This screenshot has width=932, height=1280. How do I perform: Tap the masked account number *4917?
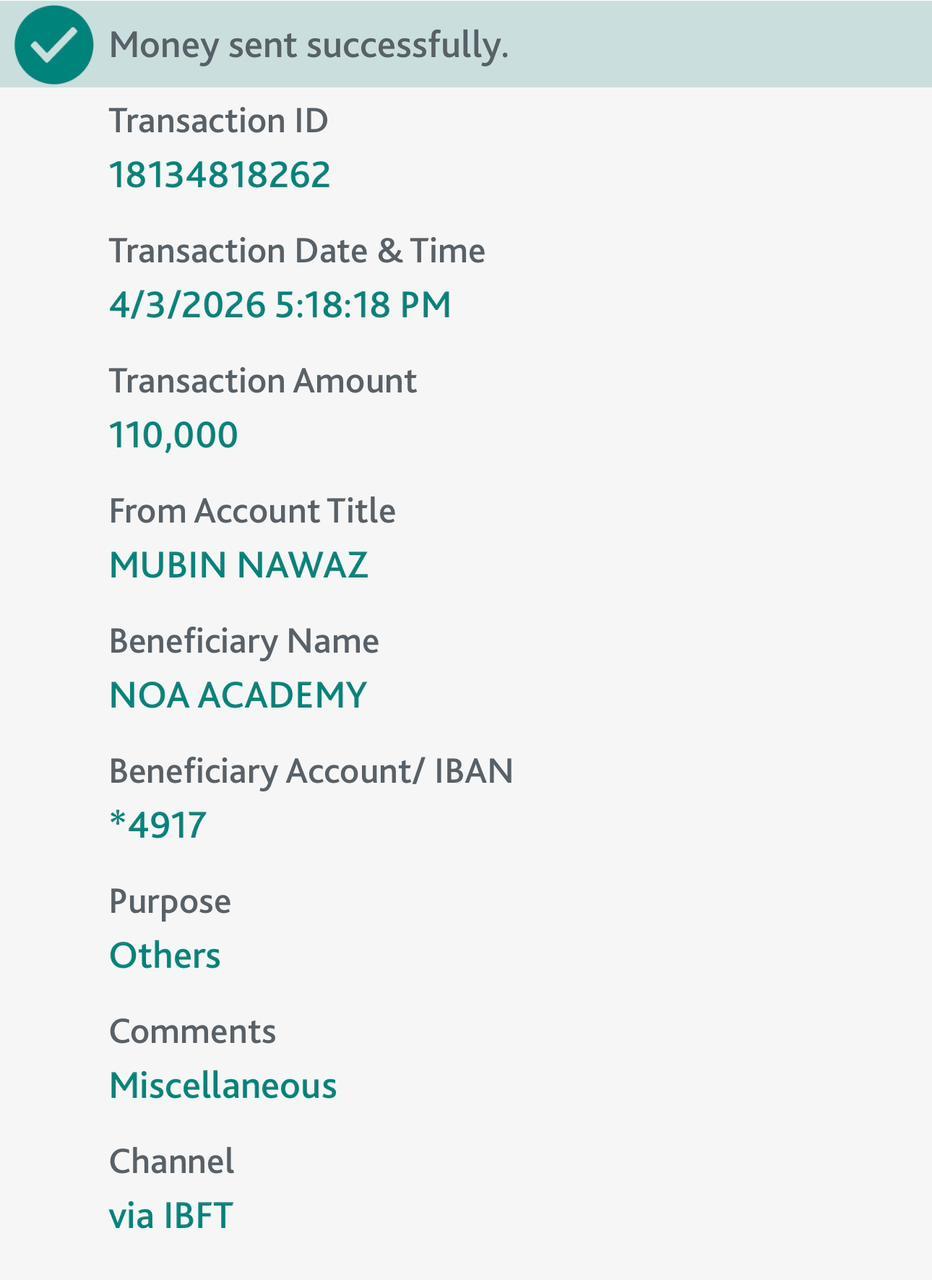coord(157,825)
